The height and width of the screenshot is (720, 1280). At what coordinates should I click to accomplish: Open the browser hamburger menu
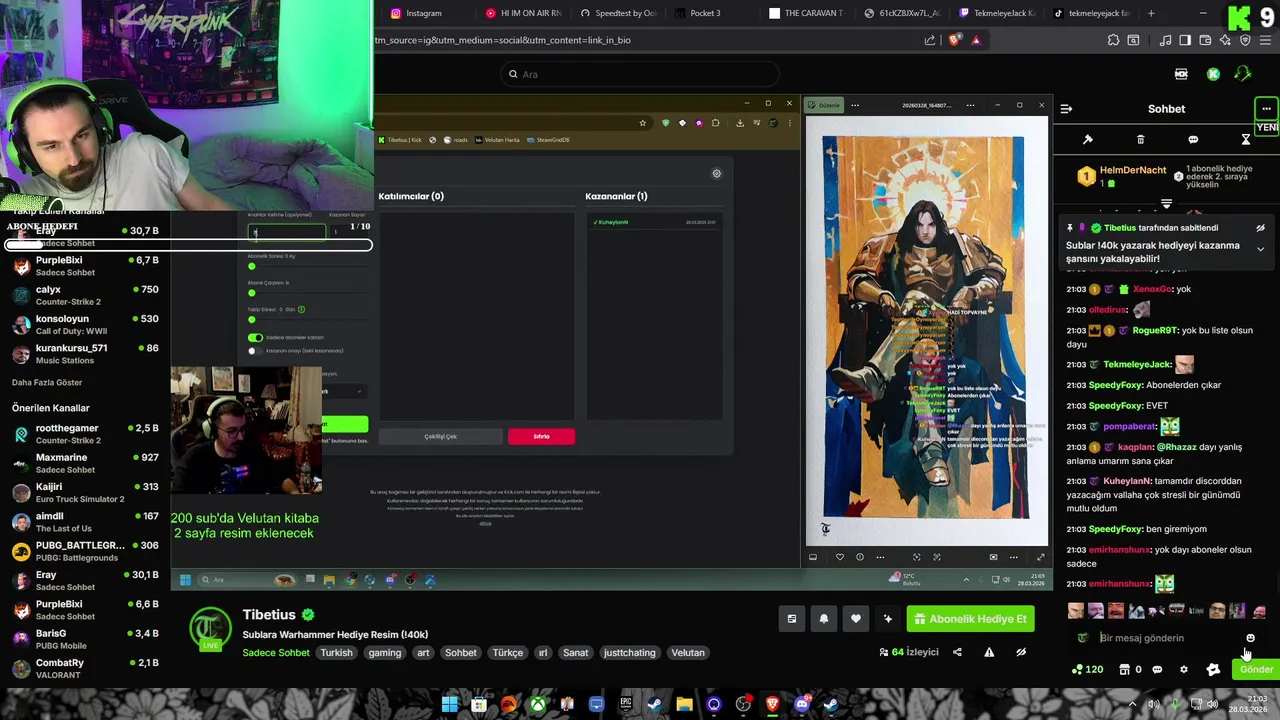click(1265, 40)
